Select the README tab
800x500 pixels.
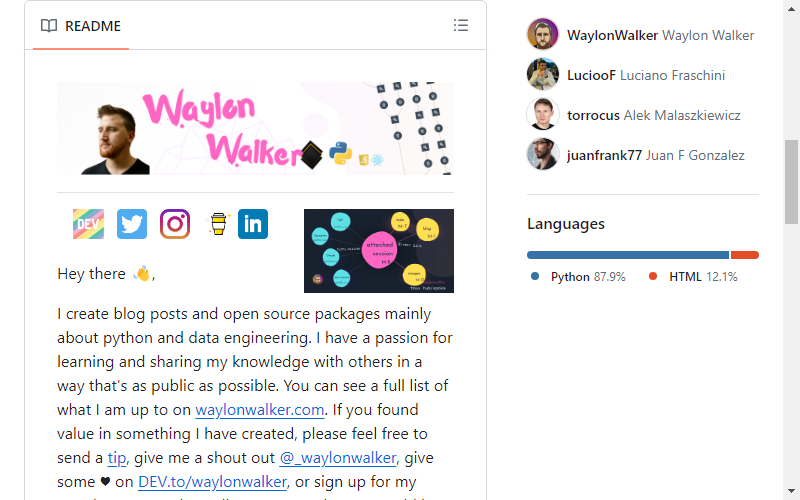(x=81, y=26)
